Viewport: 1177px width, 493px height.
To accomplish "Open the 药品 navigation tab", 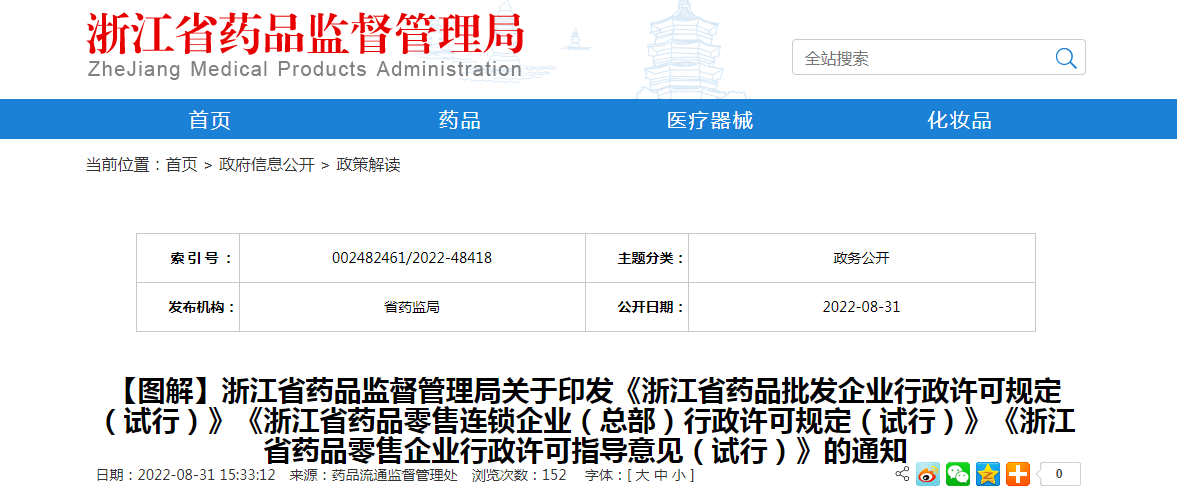I will 459,120.
